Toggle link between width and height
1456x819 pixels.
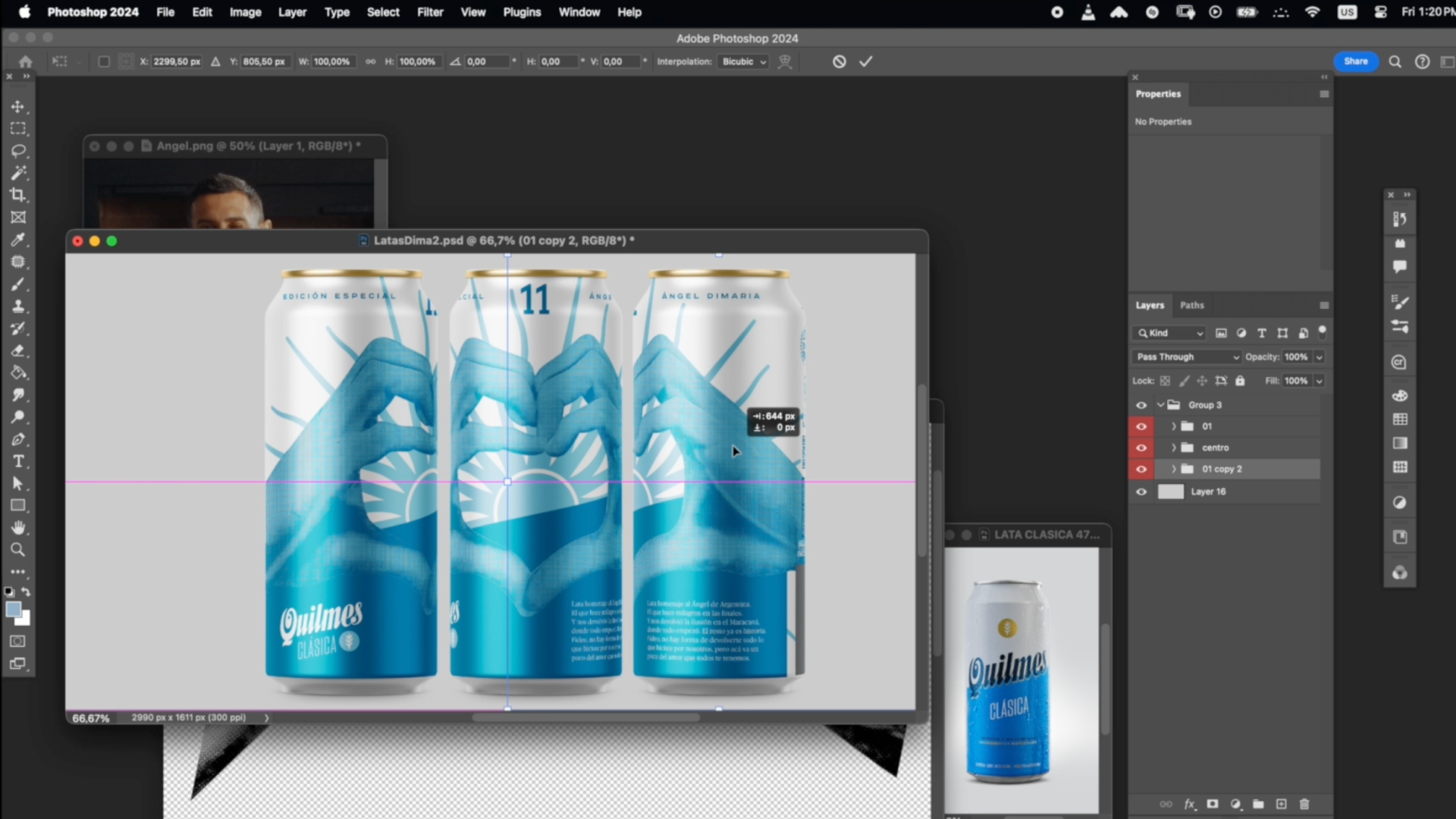[x=370, y=61]
